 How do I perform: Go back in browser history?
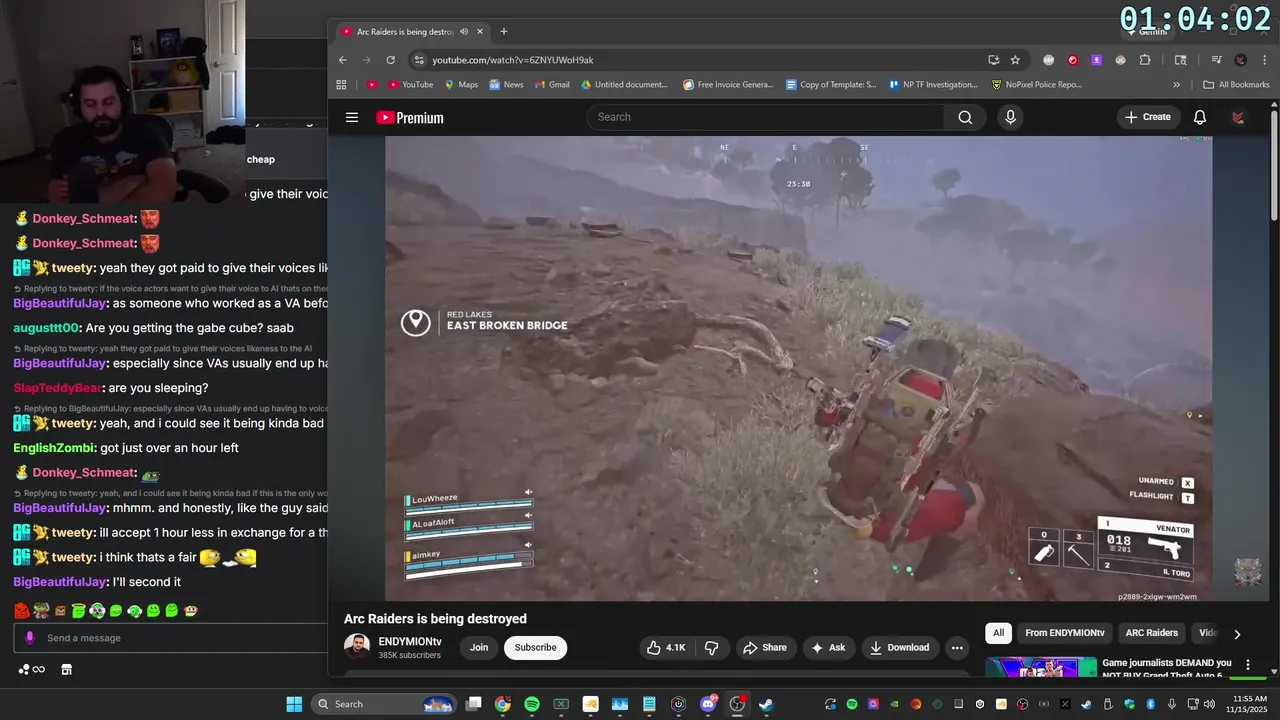[x=343, y=60]
